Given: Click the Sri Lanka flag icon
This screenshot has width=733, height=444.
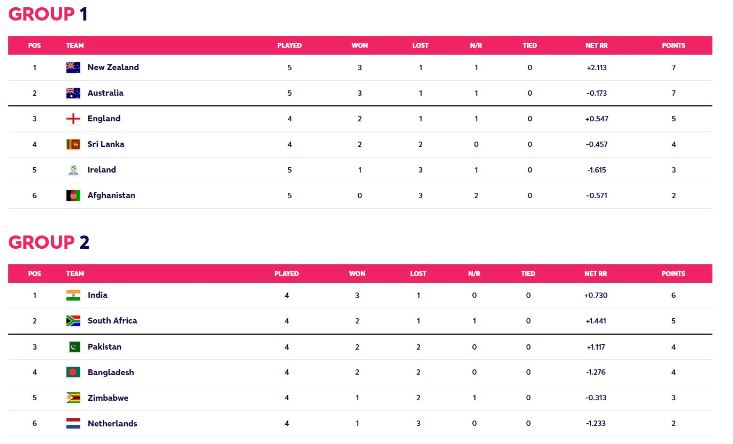Looking at the screenshot, I should (x=73, y=144).
